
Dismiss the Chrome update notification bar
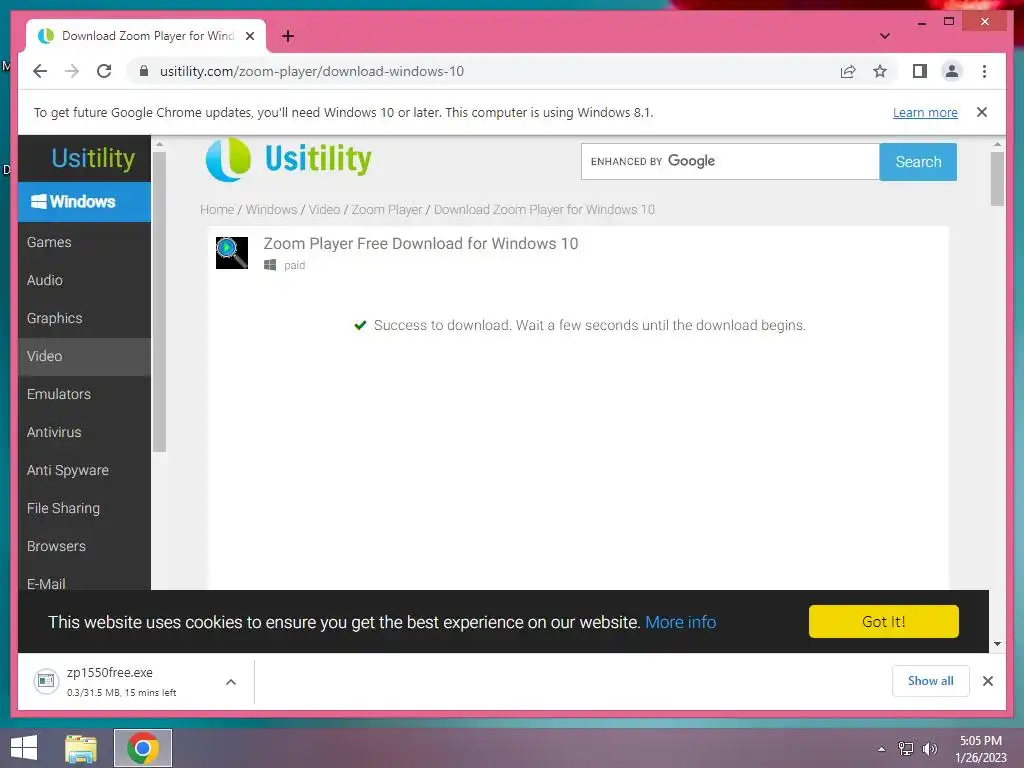click(x=982, y=112)
